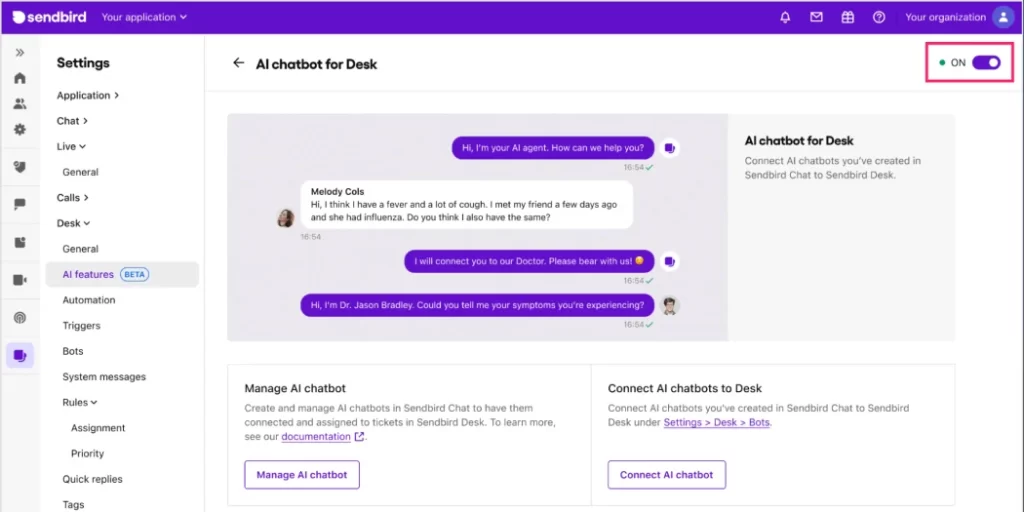Click the Connect AI chatbot button
This screenshot has width=1024, height=512.
click(x=667, y=475)
